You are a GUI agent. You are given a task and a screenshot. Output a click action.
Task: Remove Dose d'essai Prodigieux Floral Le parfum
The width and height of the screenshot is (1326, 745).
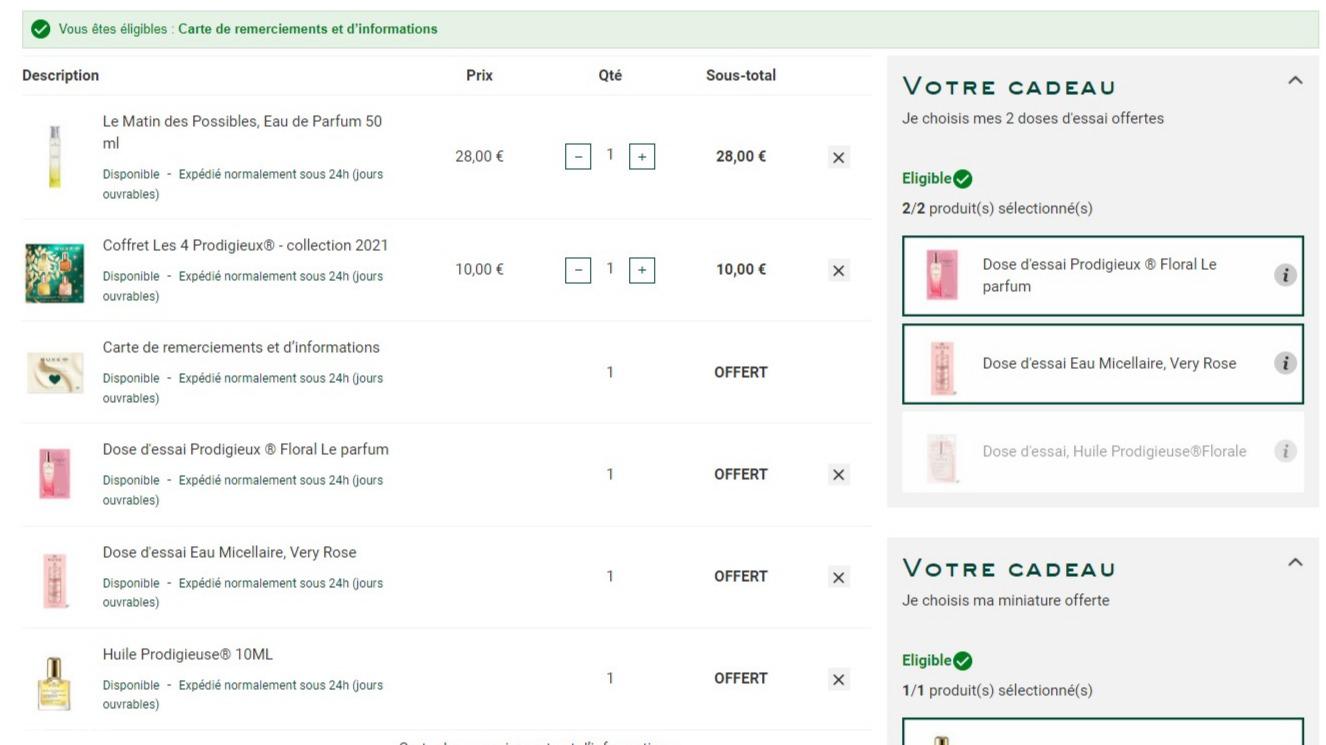point(839,475)
